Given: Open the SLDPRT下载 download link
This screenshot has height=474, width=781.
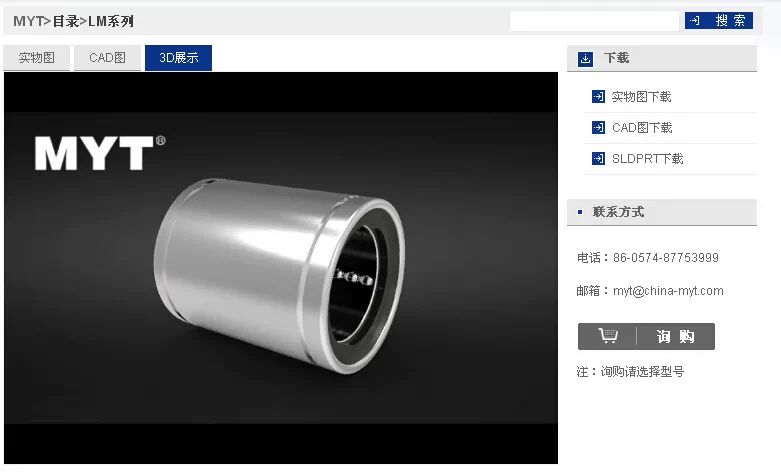Looking at the screenshot, I should coord(648,158).
